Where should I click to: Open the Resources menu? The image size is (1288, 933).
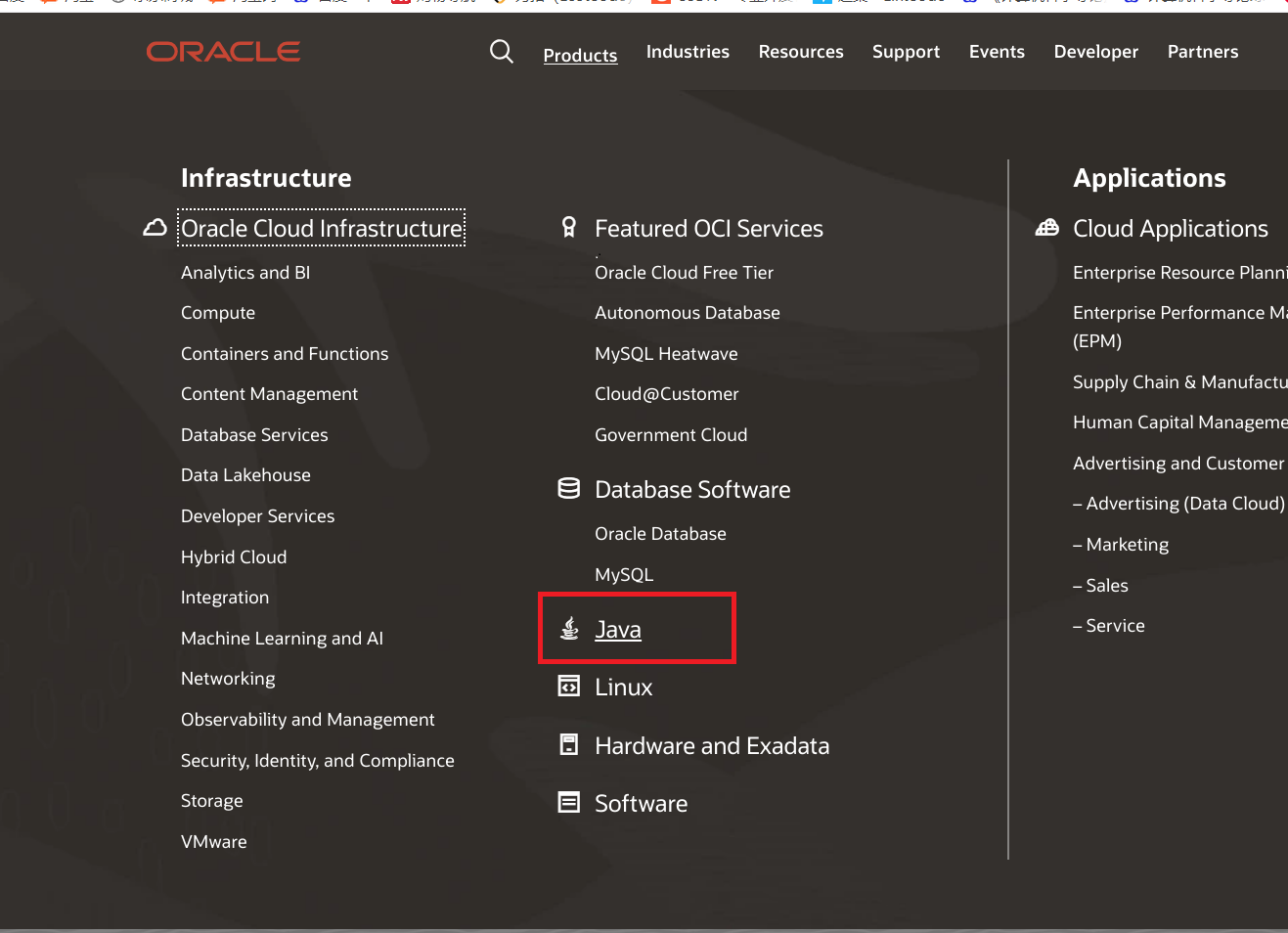[x=801, y=52]
